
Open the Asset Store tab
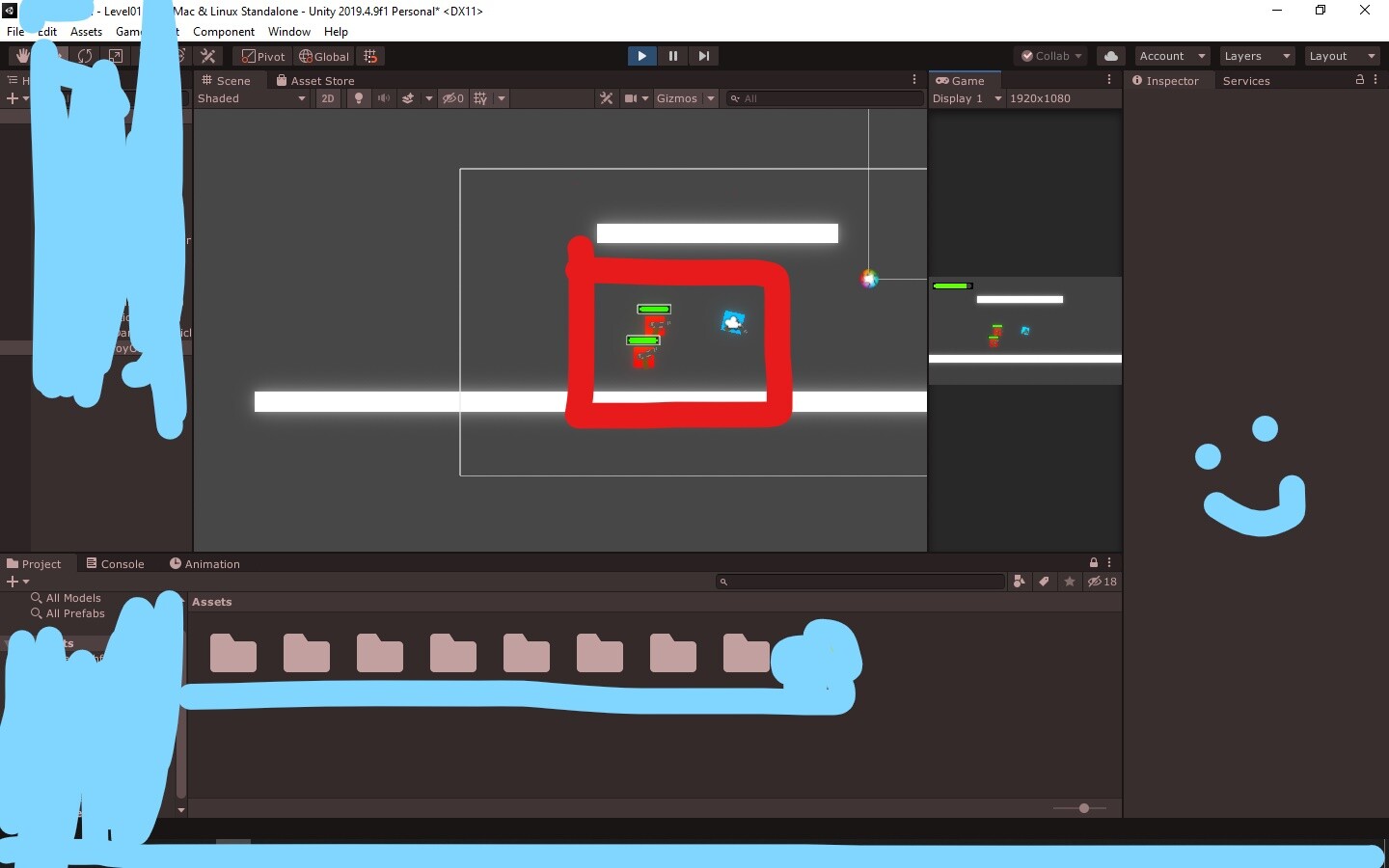coord(316,80)
